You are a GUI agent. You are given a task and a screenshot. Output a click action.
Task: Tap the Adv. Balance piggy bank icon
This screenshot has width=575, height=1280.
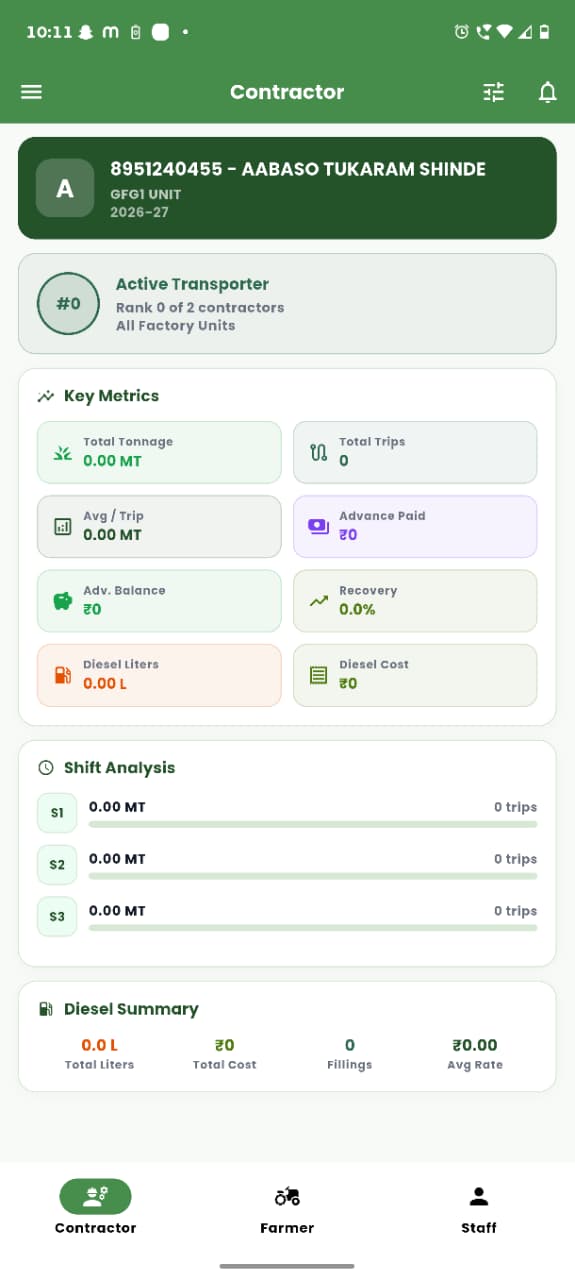coord(63,601)
